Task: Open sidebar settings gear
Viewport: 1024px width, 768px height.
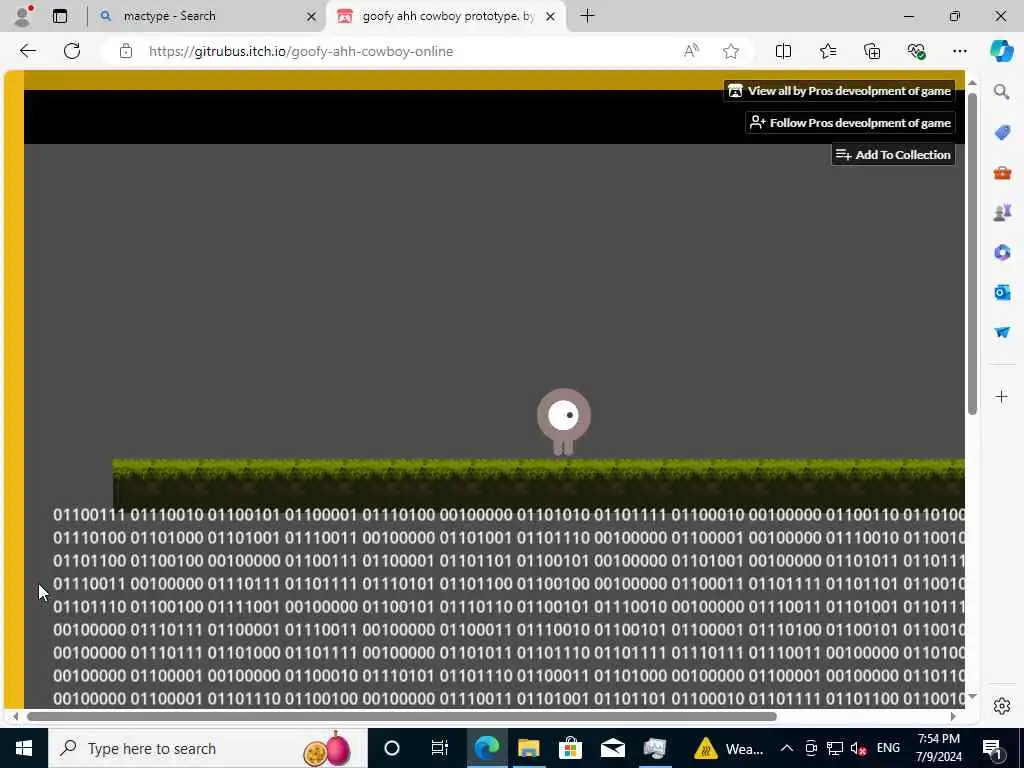Action: pos(1002,706)
